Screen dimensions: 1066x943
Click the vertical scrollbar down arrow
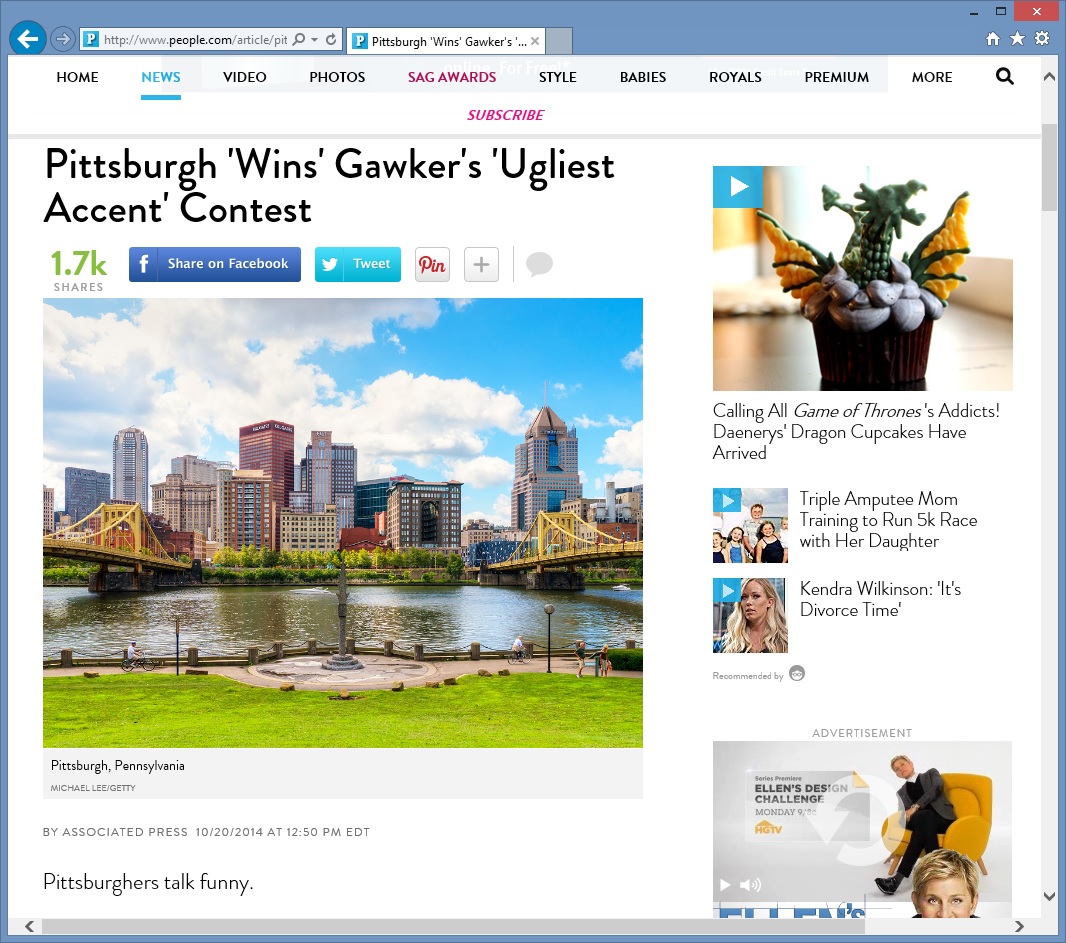(x=1049, y=896)
